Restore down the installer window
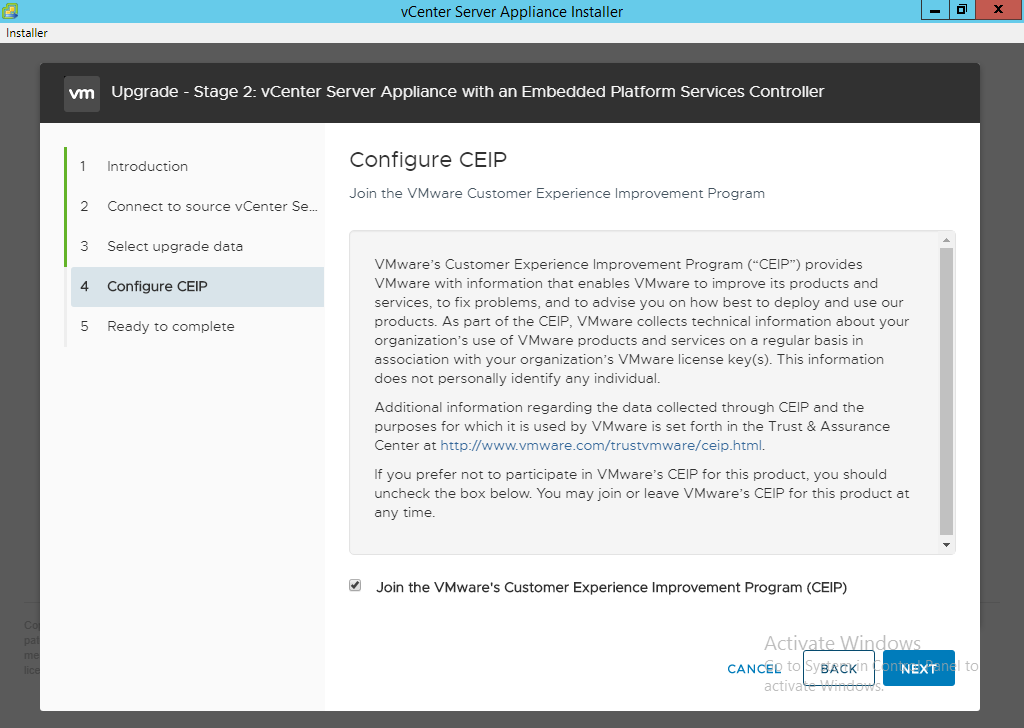Image resolution: width=1024 pixels, height=728 pixels. 962,10
